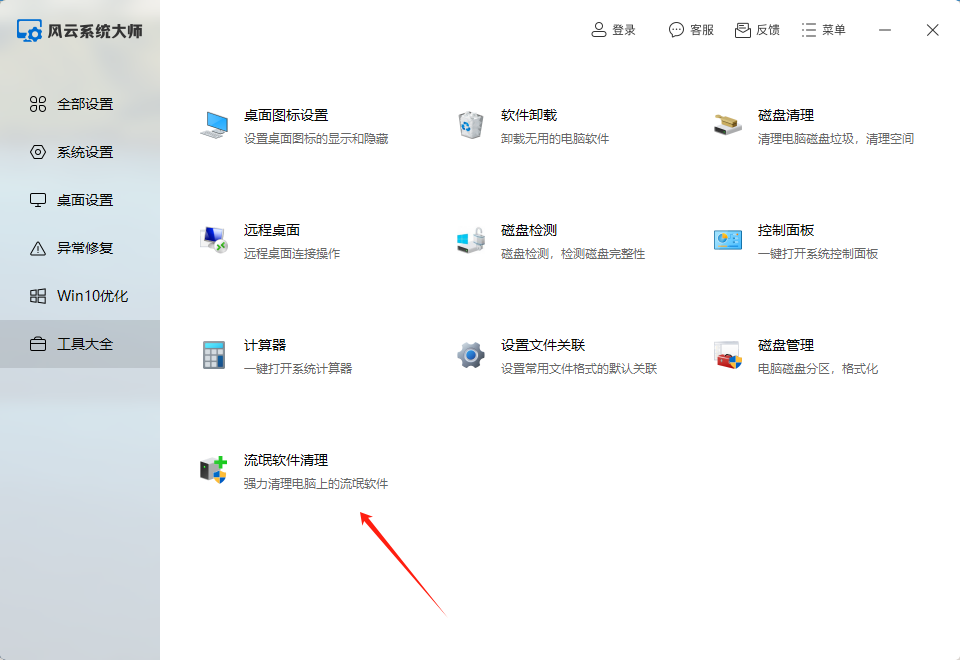
Task: Click description 电脑磁盘分区，格式化
Action: (818, 369)
